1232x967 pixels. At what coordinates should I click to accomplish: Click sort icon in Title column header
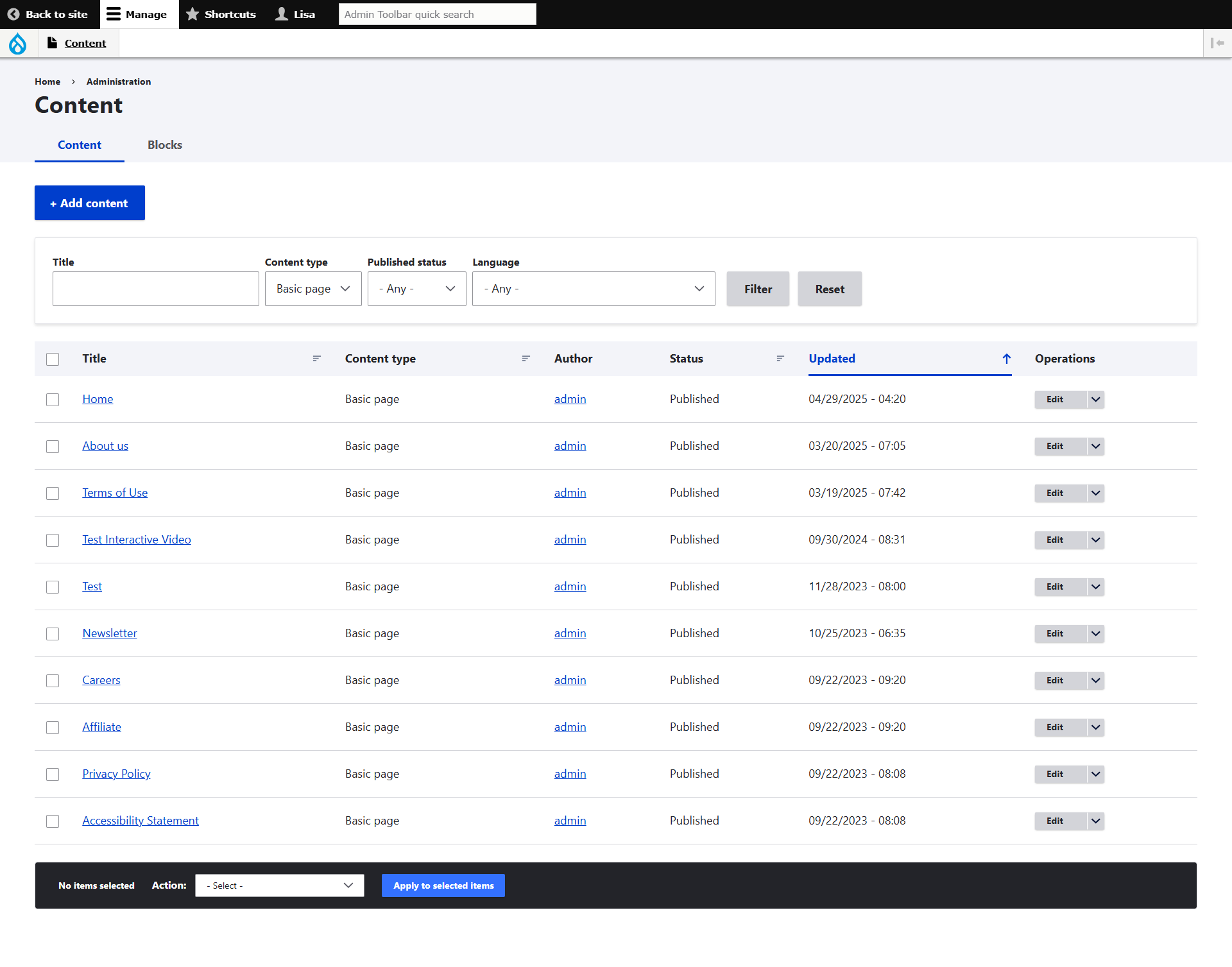pyautogui.click(x=316, y=359)
